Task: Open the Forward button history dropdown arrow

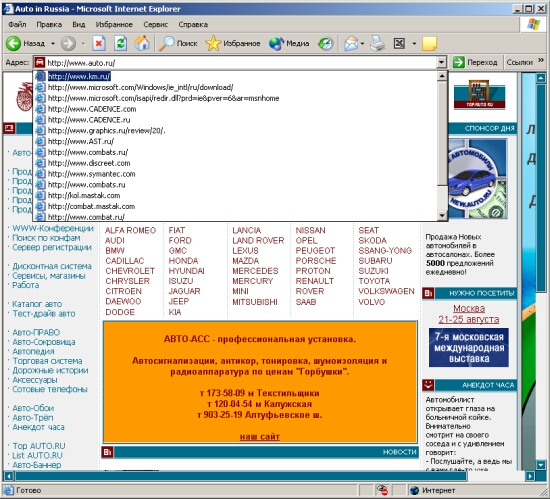Action: point(83,44)
